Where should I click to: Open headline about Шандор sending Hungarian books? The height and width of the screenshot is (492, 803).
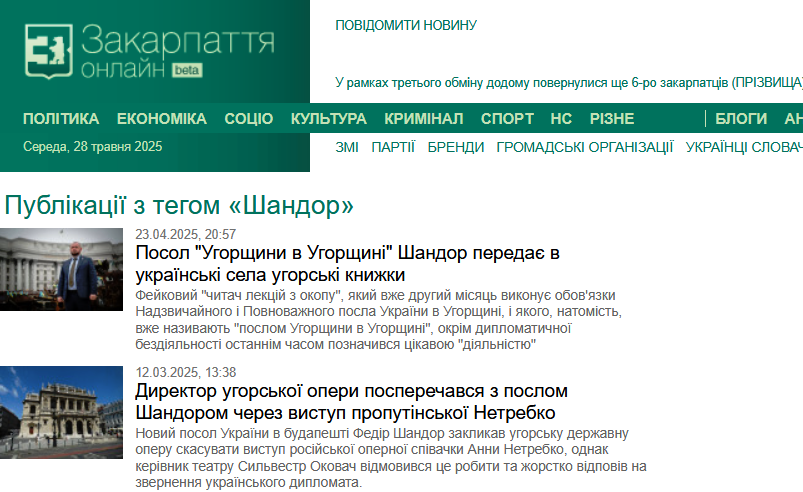[348, 264]
